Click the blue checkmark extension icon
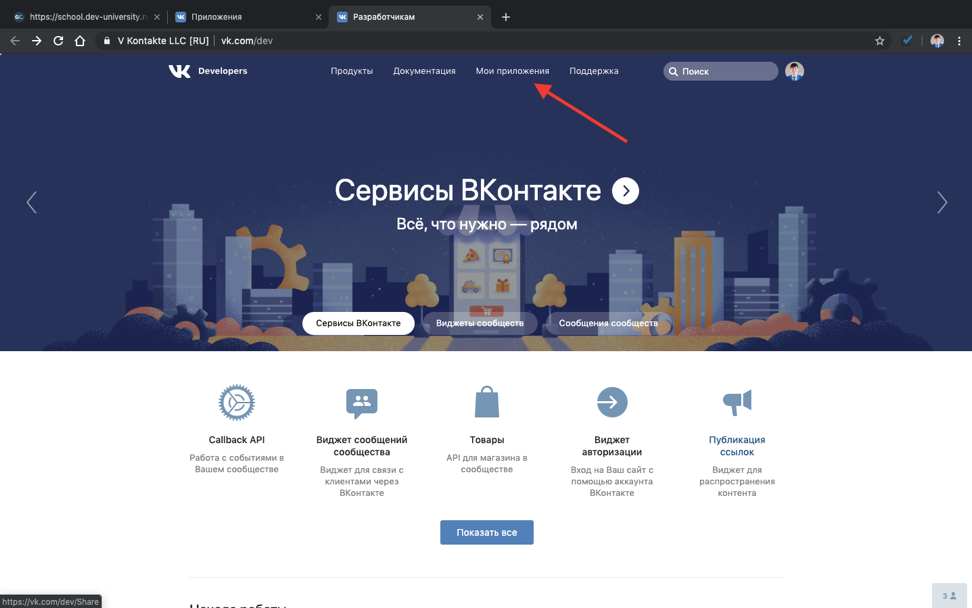This screenshot has height=608, width=972. point(908,40)
